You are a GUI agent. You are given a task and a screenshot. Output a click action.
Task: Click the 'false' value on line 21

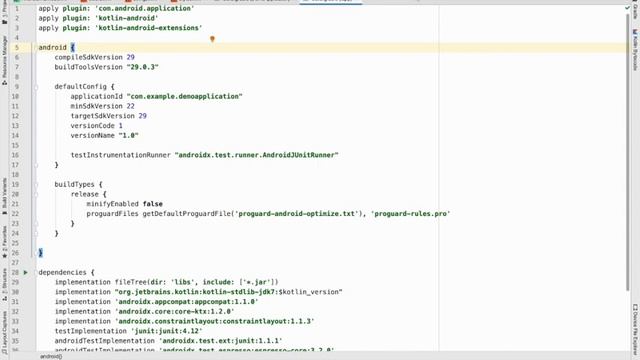(x=153, y=204)
